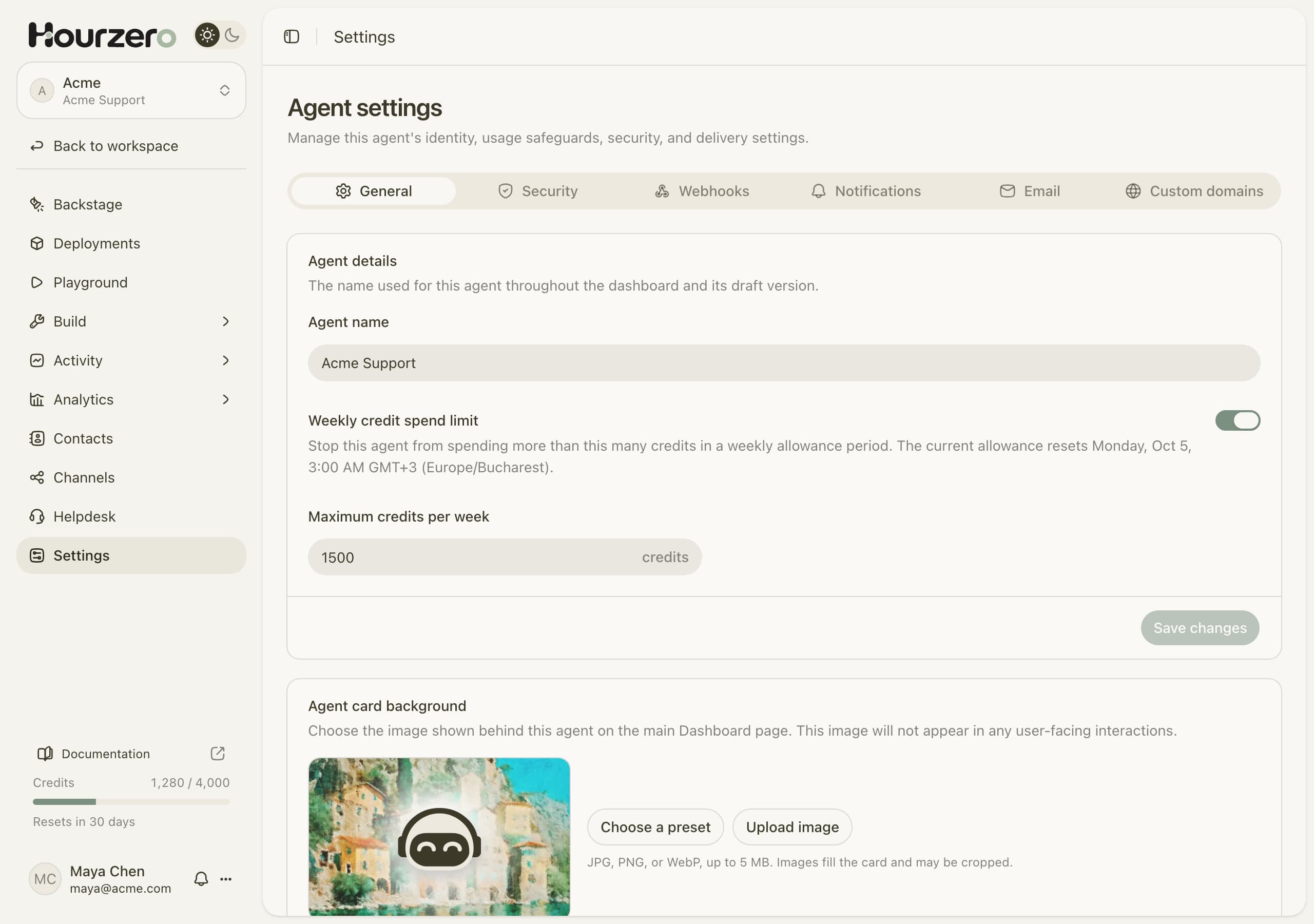The width and height of the screenshot is (1314, 924).
Task: Click the credits usage progress bar
Action: pyautogui.click(x=131, y=801)
